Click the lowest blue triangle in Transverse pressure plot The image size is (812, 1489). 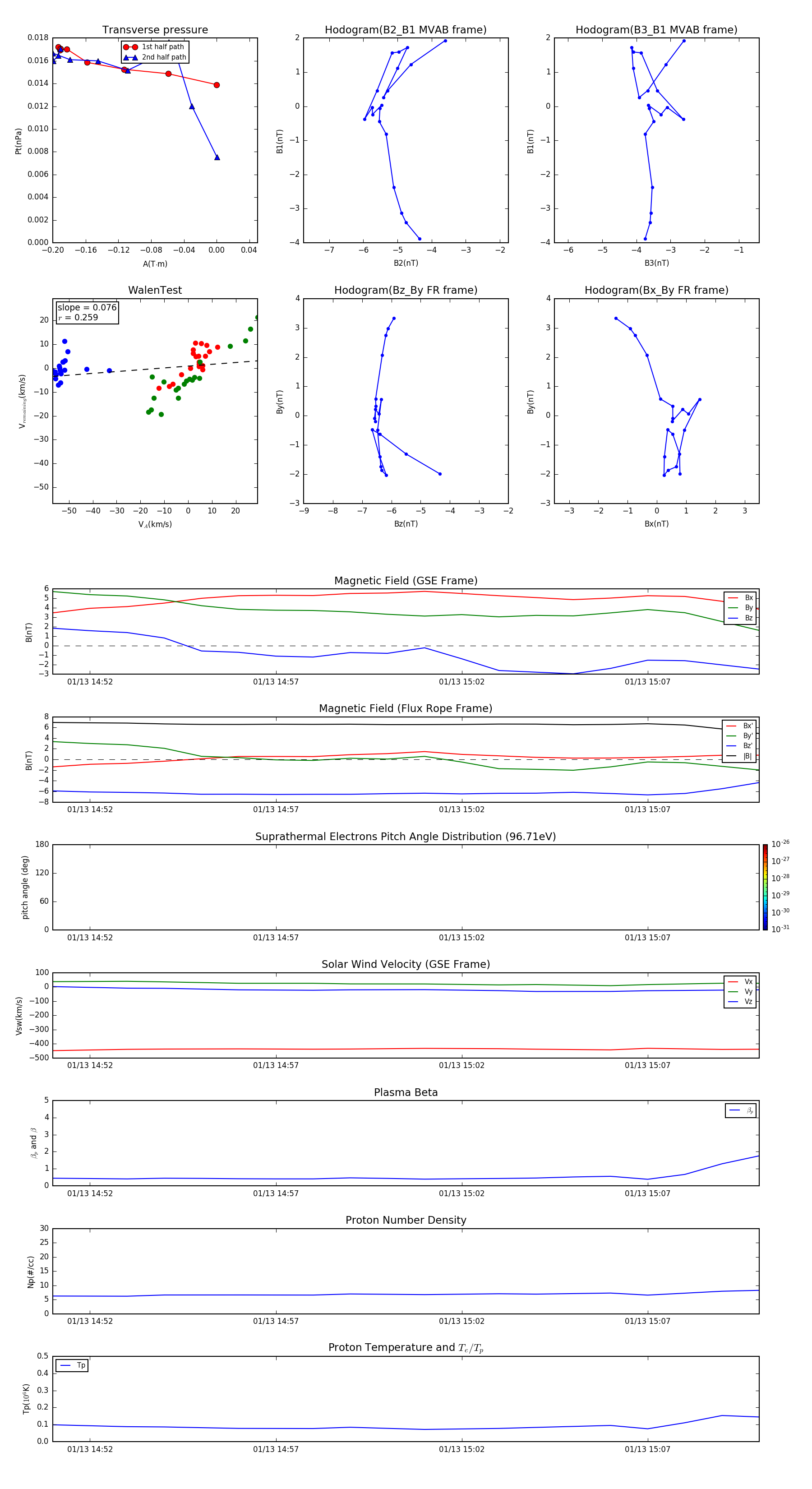click(x=217, y=157)
